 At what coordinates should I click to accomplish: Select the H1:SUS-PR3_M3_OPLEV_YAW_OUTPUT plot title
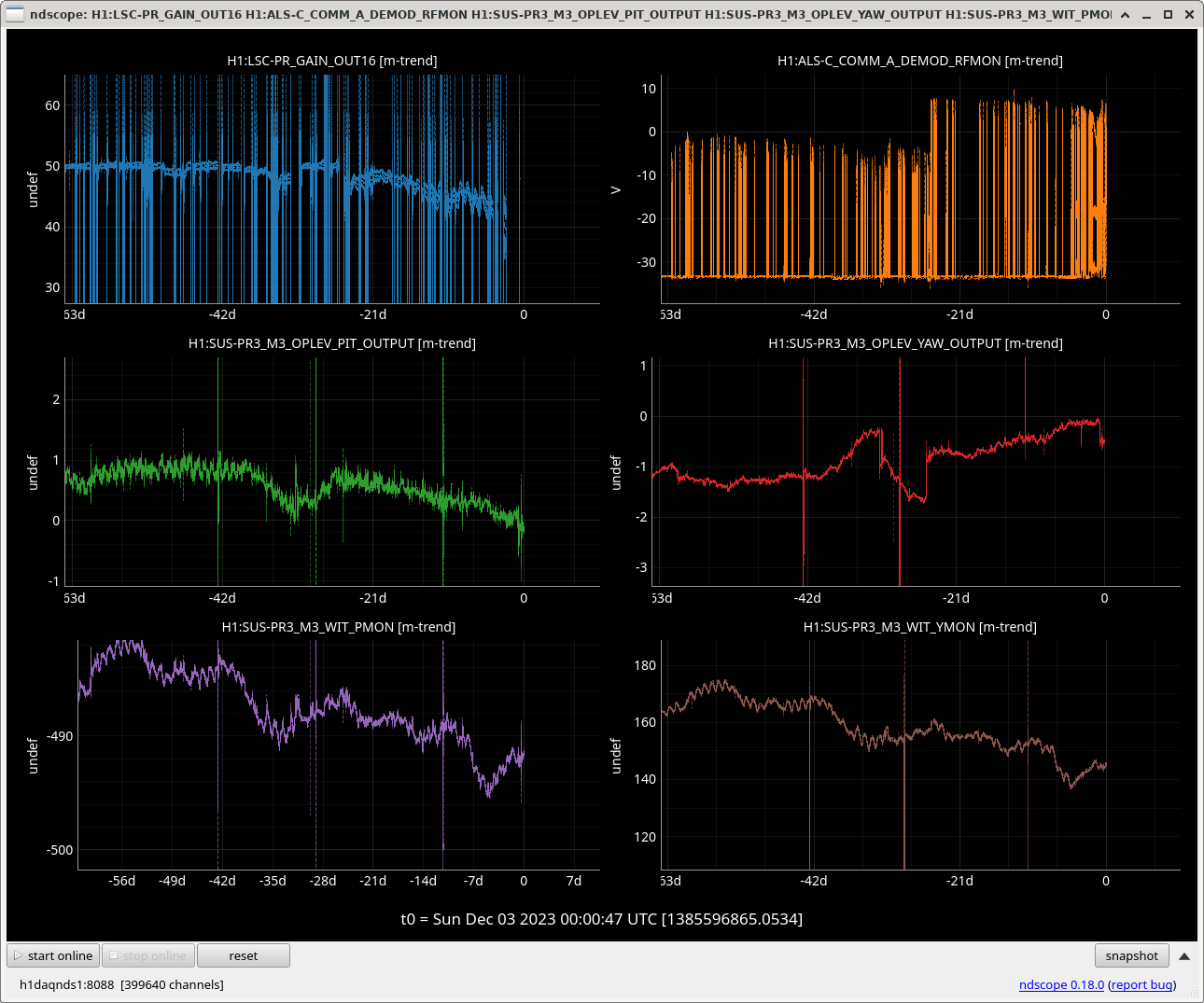915,343
